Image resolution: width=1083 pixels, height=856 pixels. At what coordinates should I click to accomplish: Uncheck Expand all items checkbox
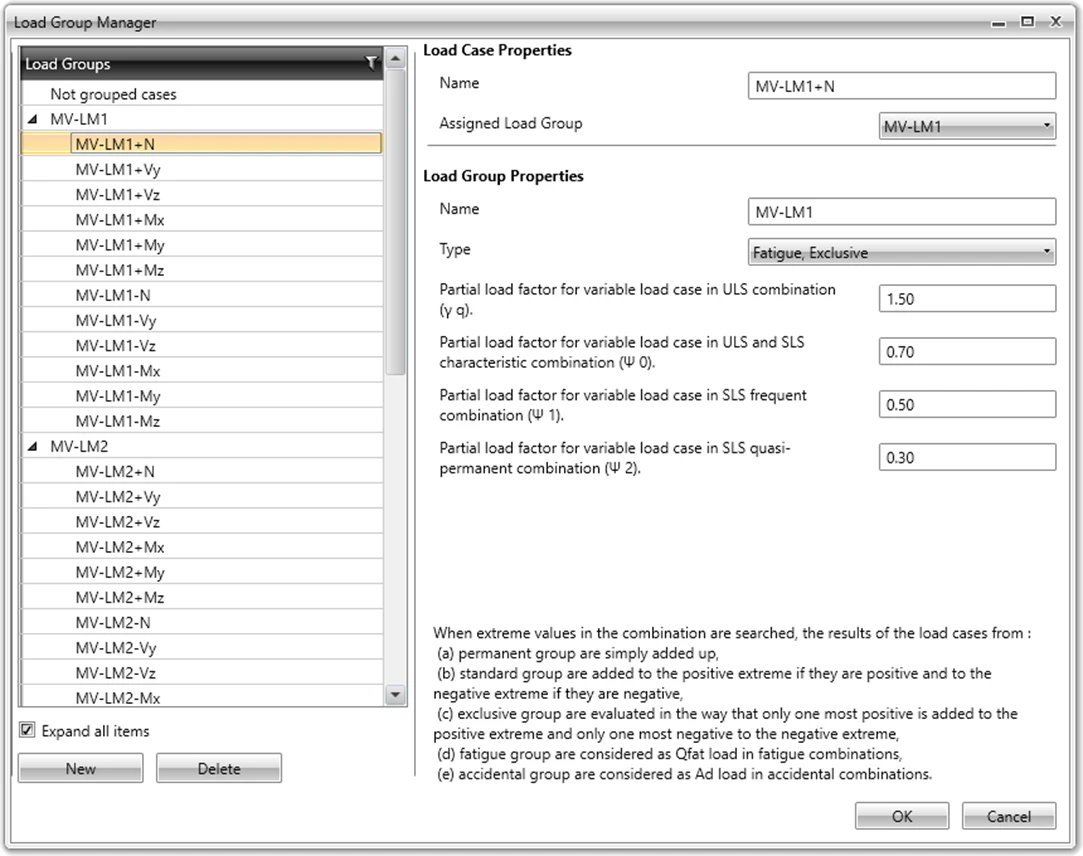(27, 730)
